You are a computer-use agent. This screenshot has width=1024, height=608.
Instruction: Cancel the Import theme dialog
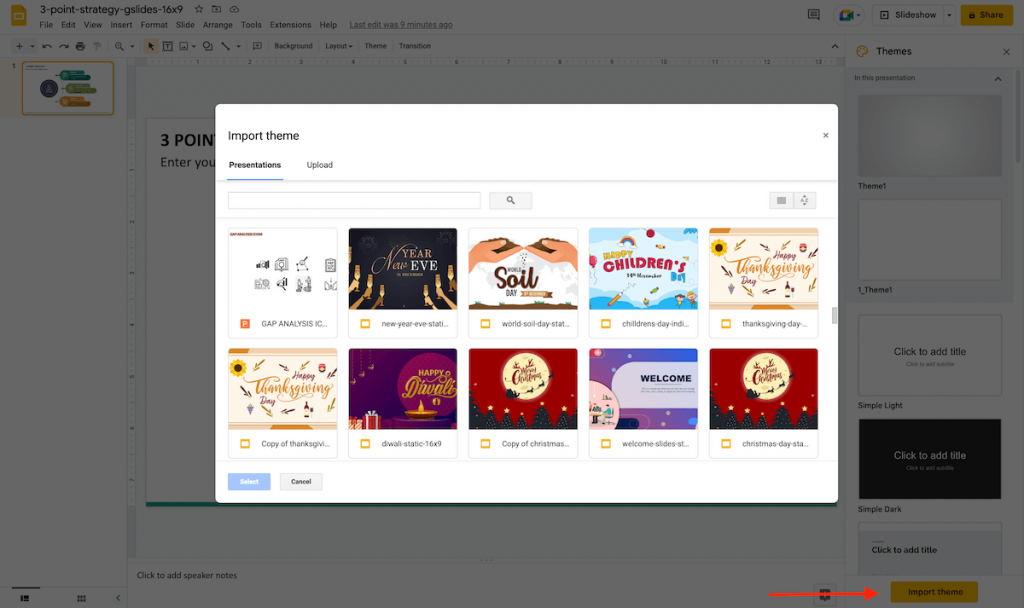tap(300, 481)
